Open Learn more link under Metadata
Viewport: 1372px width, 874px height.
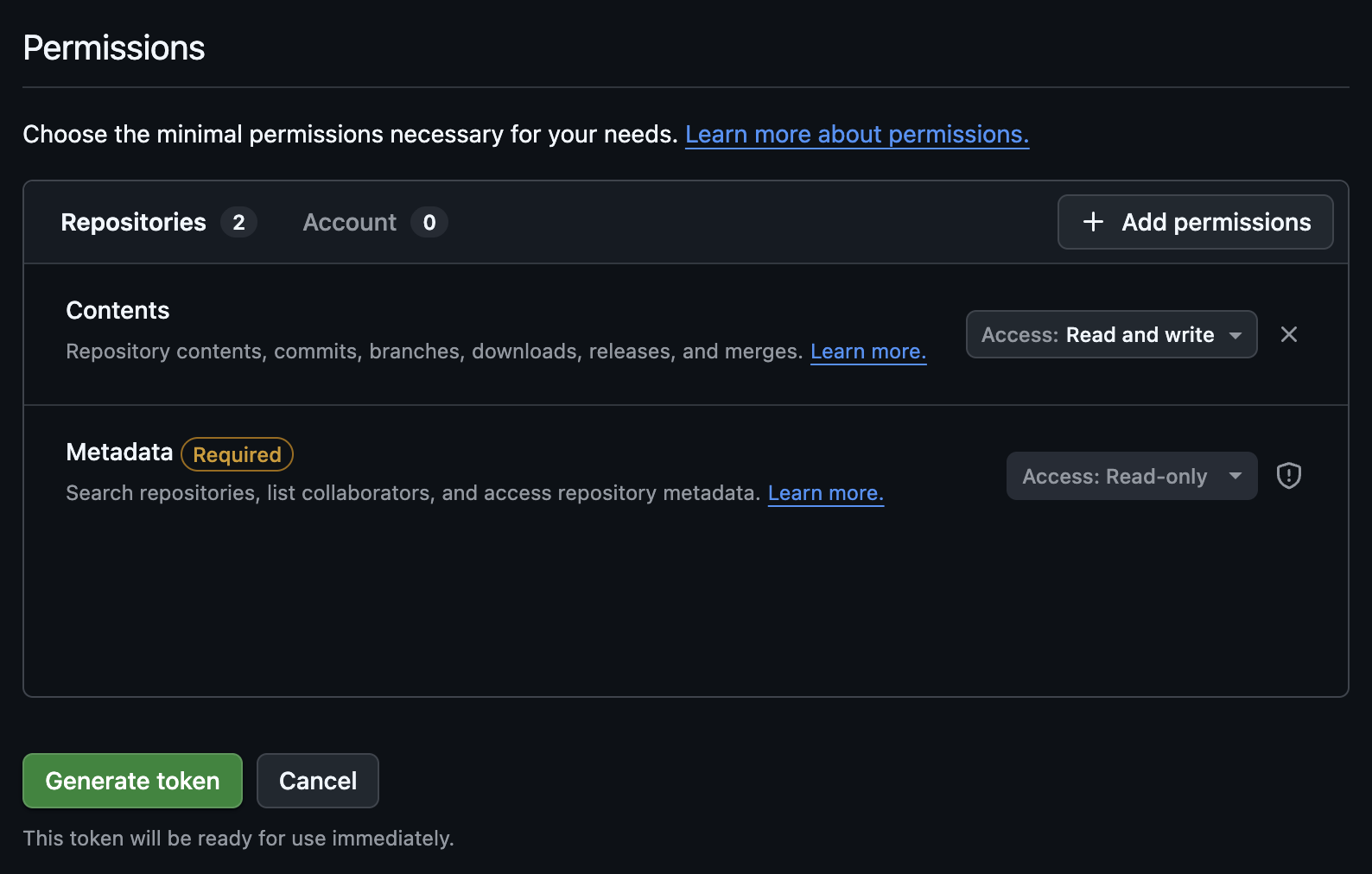point(825,493)
